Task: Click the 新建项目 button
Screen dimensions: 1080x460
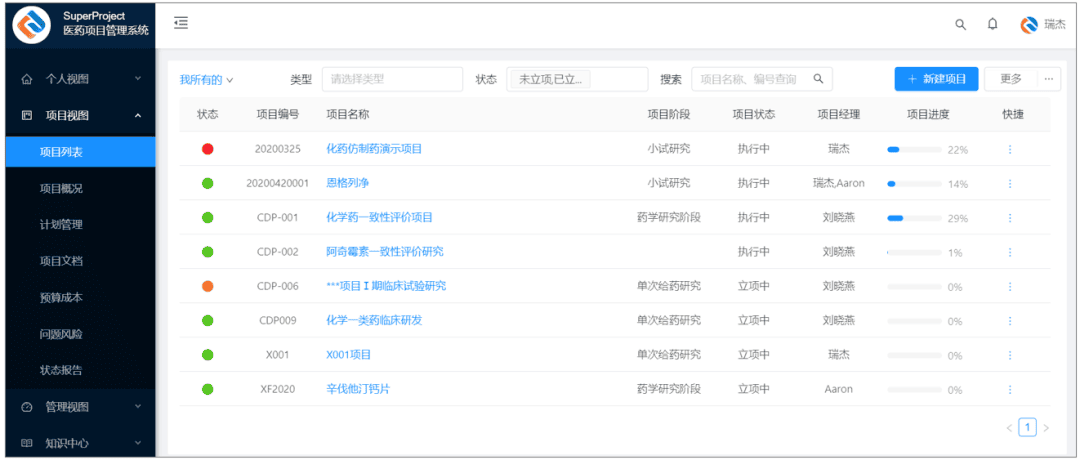Action: (936, 79)
